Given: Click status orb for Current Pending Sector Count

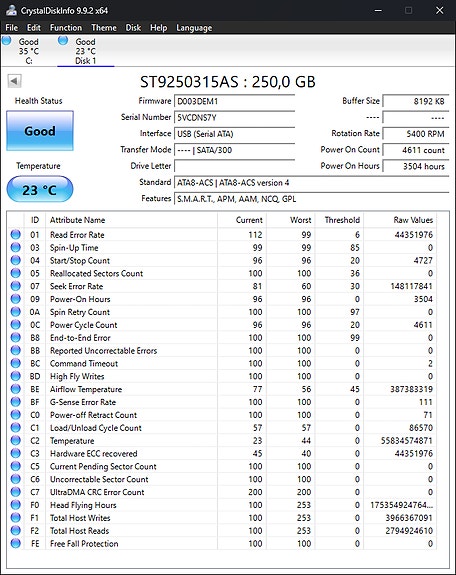Looking at the screenshot, I should (16, 466).
